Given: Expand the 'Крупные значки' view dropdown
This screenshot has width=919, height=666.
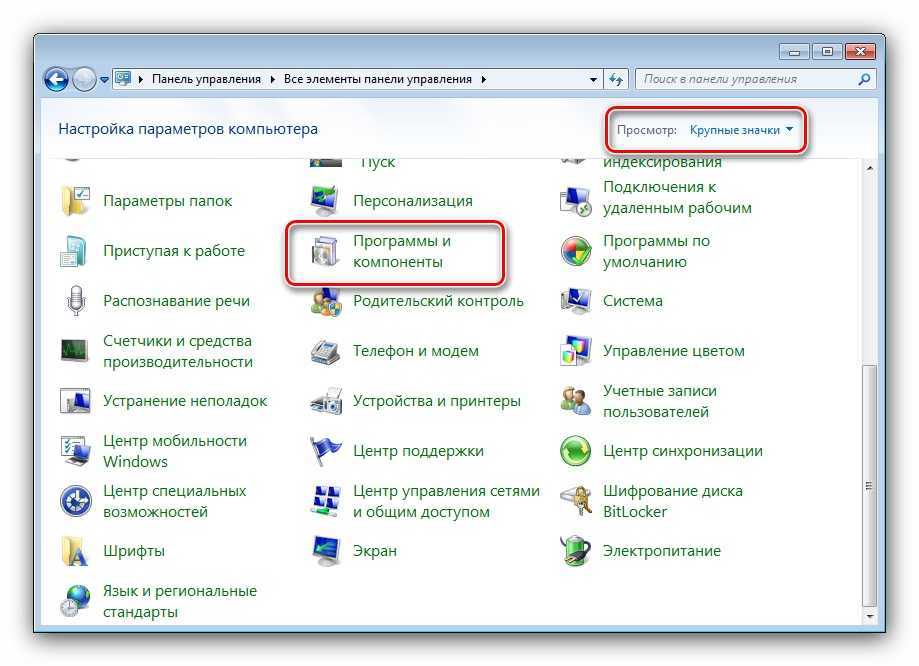Looking at the screenshot, I should pyautogui.click(x=741, y=130).
